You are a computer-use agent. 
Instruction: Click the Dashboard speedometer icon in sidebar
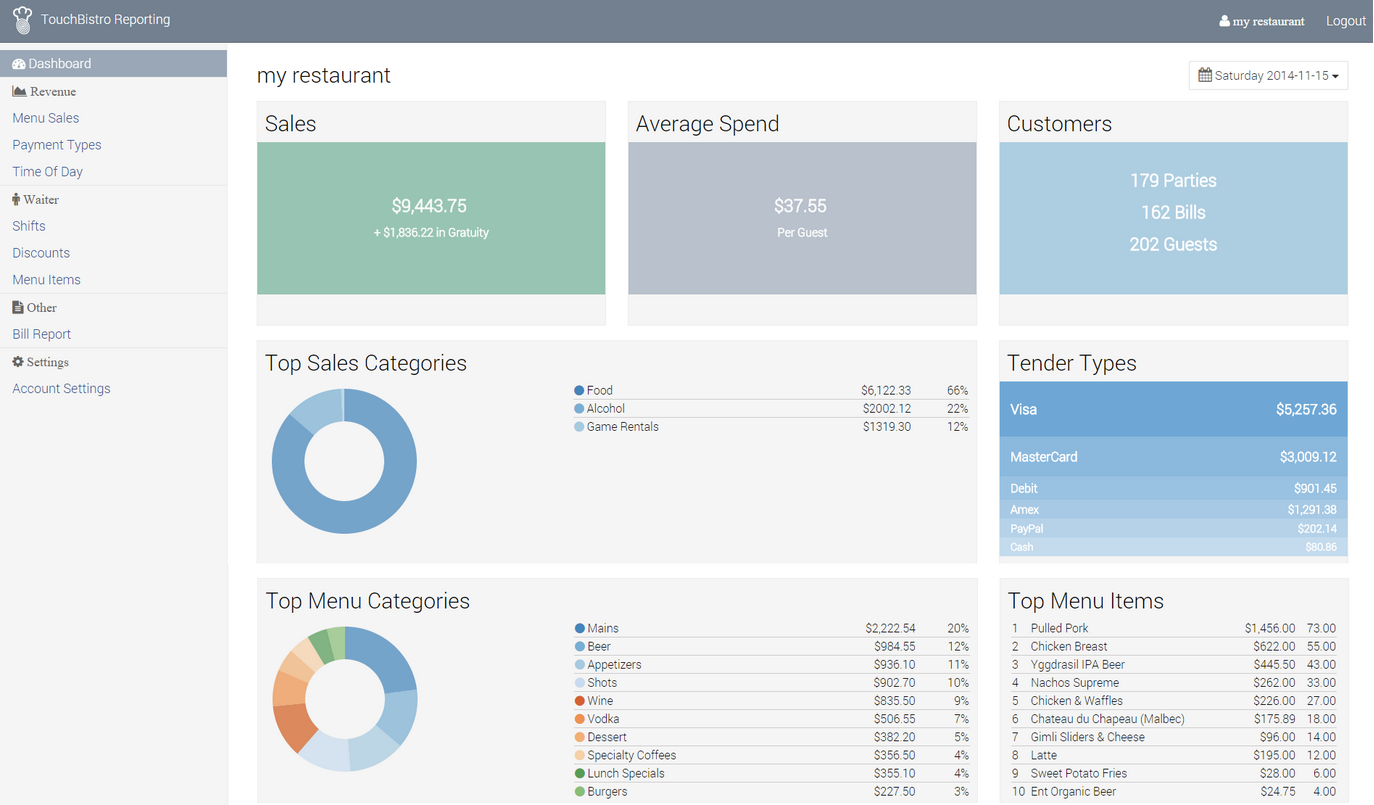point(18,63)
